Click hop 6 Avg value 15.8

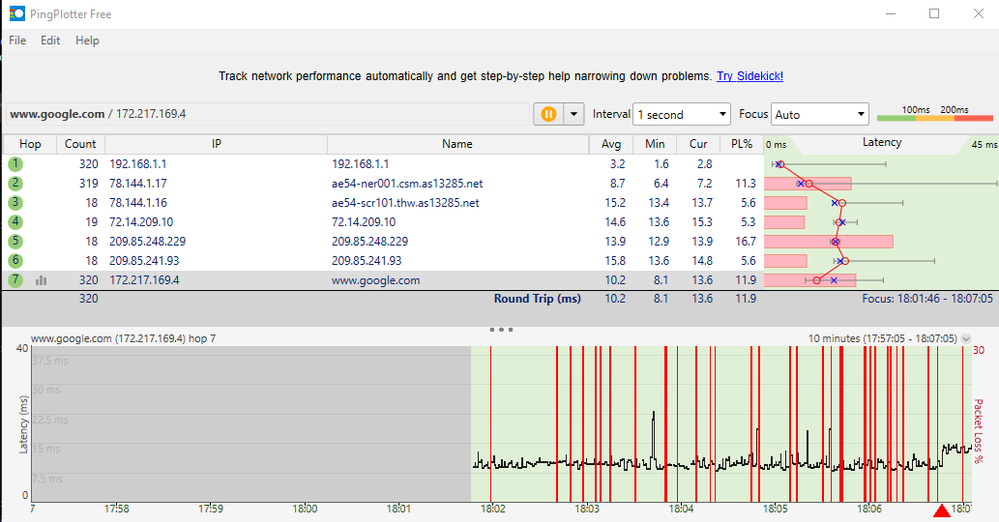615,261
